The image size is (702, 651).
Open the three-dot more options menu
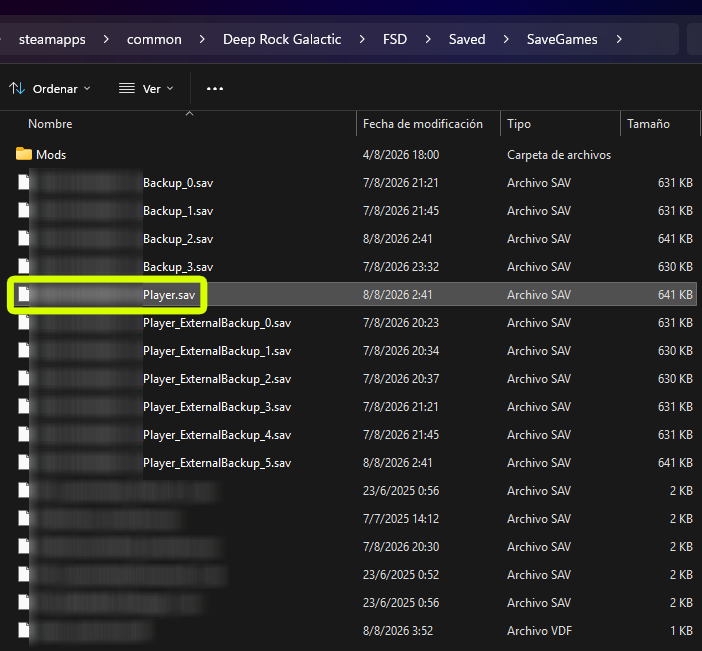pyautogui.click(x=215, y=89)
